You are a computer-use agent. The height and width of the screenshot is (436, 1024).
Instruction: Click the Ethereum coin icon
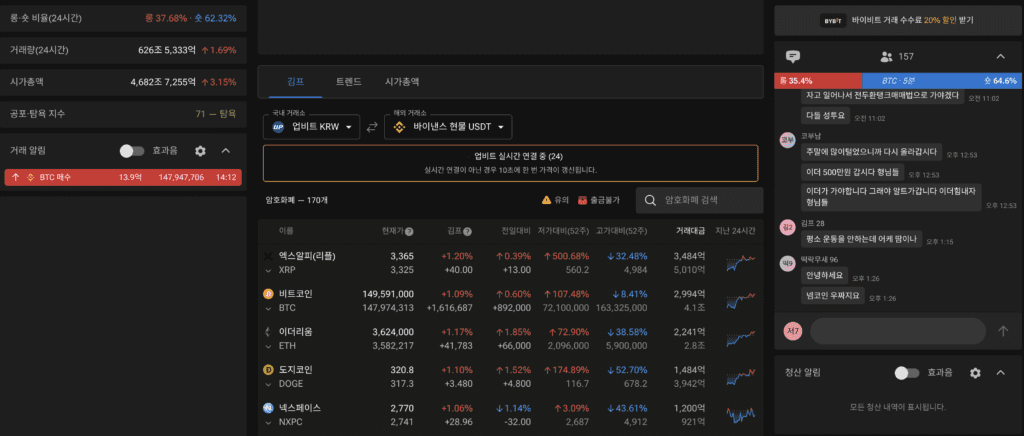click(x=268, y=332)
